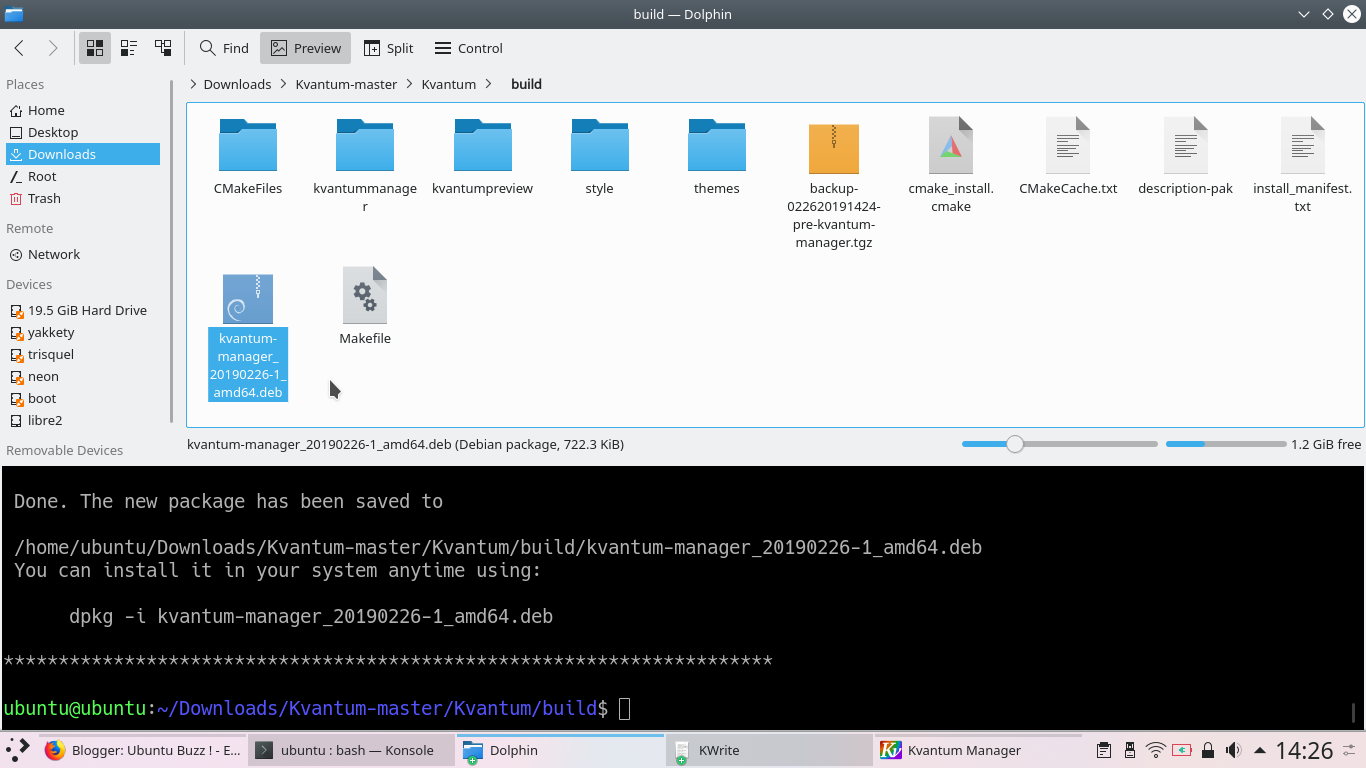The width and height of the screenshot is (1366, 768).
Task: Select the backup tgz archive icon
Action: (x=834, y=148)
